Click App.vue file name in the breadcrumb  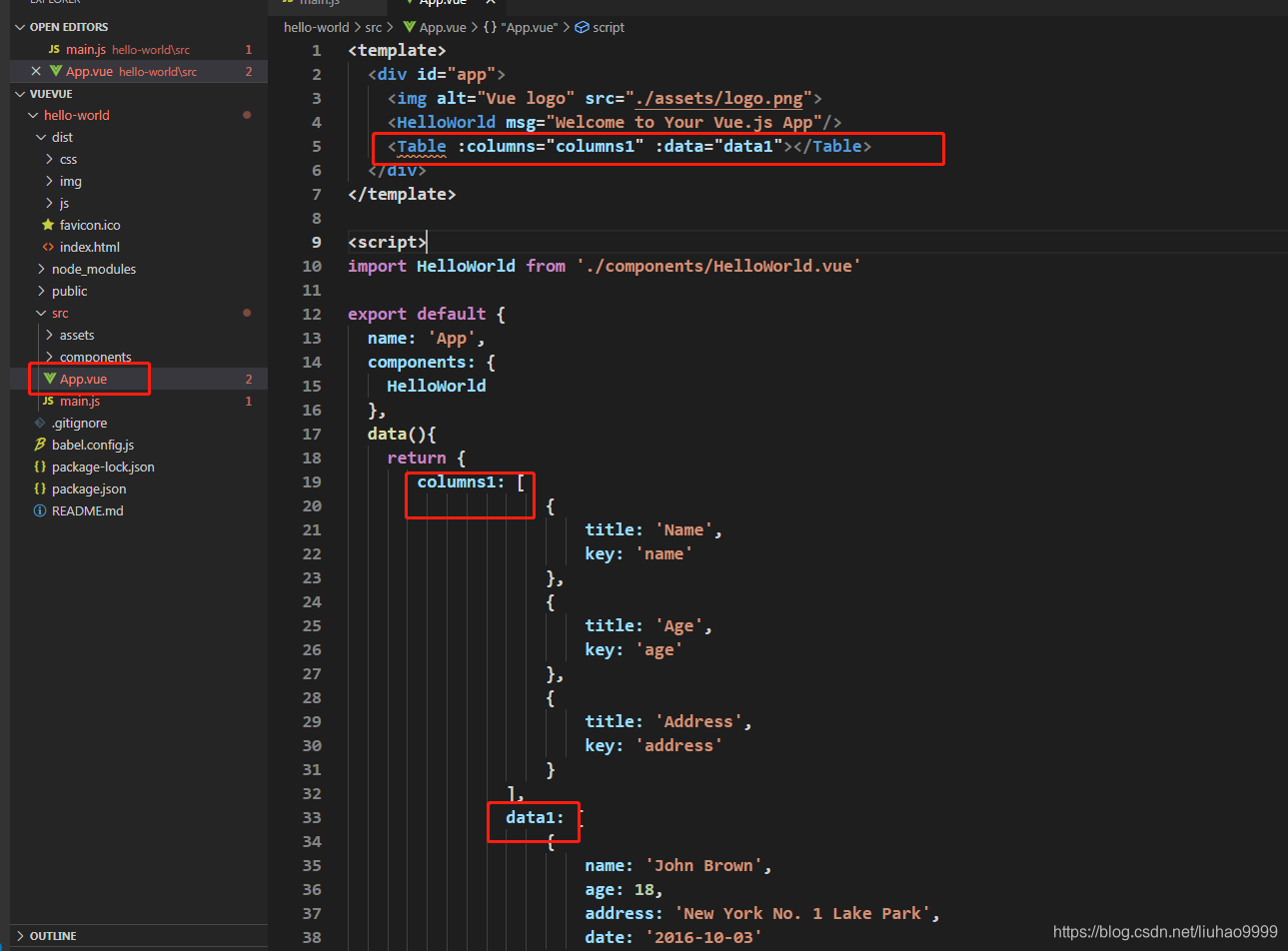[443, 27]
